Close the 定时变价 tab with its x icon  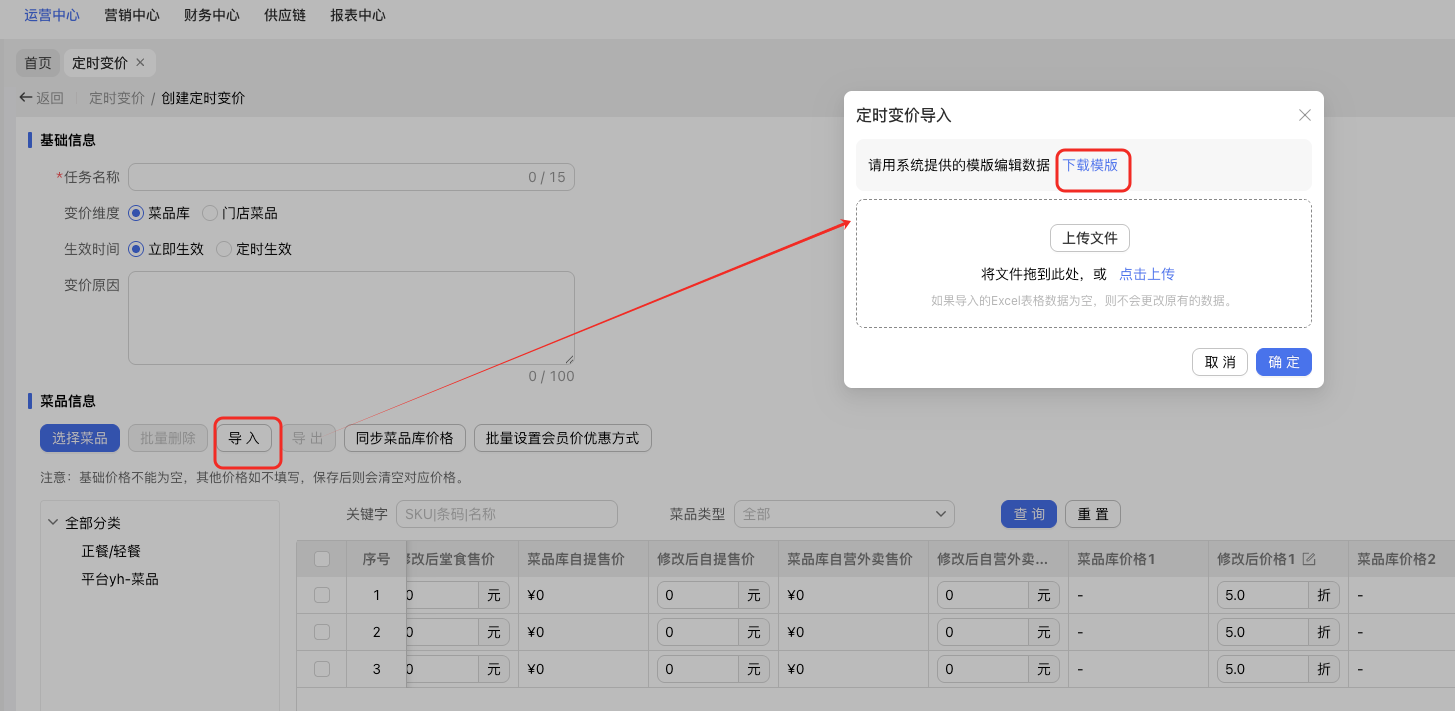(140, 63)
